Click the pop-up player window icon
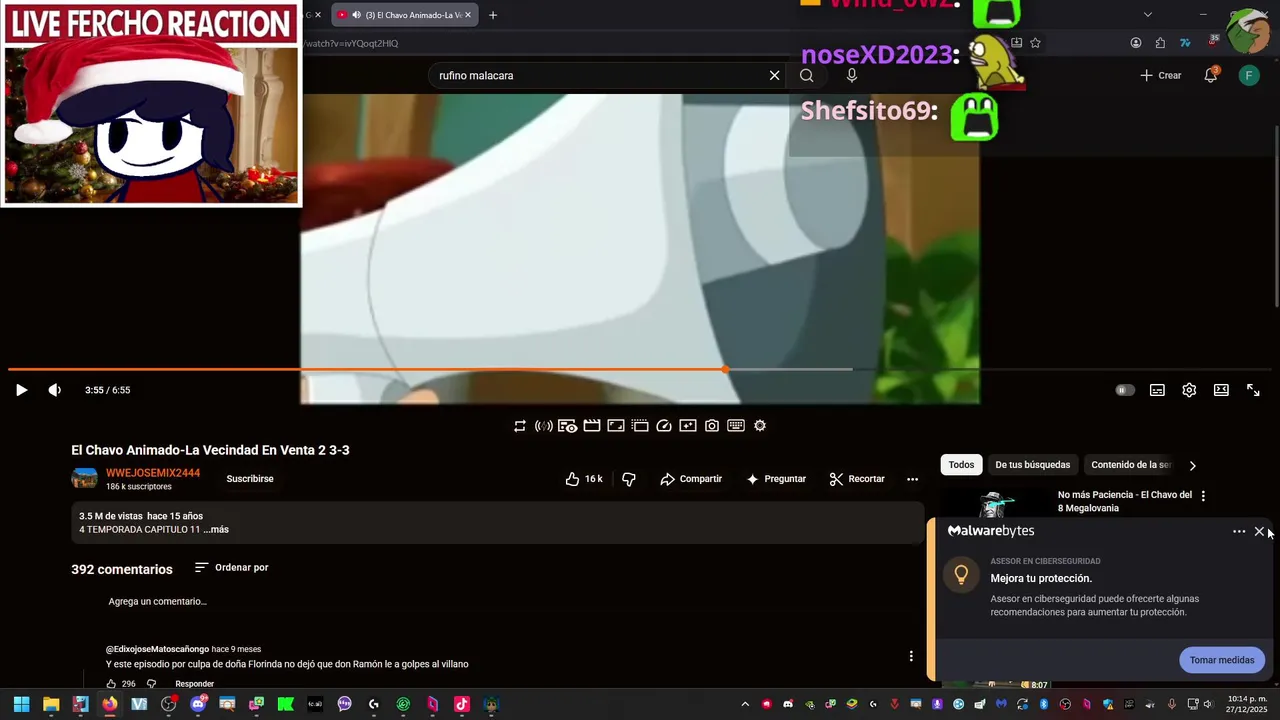Image resolution: width=1280 pixels, height=720 pixels. [x=640, y=426]
